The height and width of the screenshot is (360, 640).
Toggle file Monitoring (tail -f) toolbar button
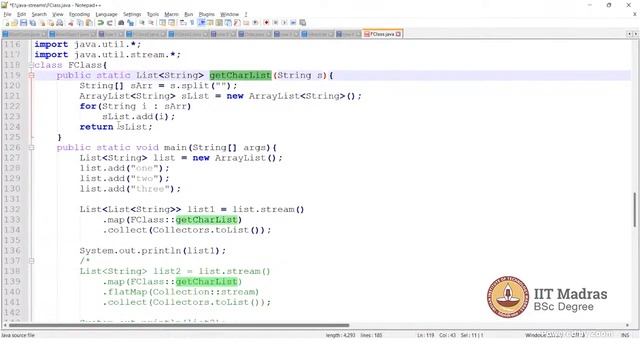[x=255, y=22]
